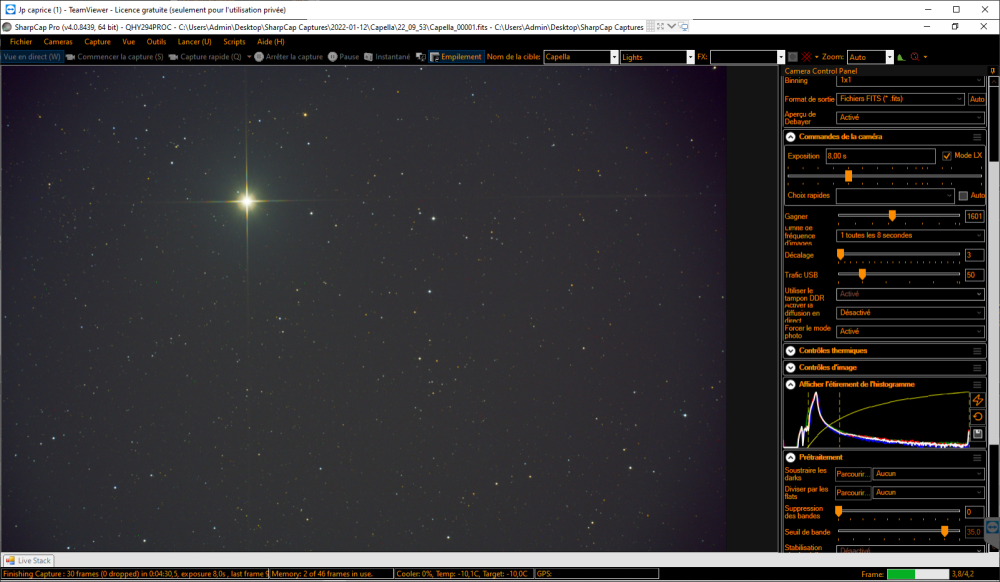Collapse the histogram stretch section
The image size is (1000, 582).
click(x=791, y=384)
